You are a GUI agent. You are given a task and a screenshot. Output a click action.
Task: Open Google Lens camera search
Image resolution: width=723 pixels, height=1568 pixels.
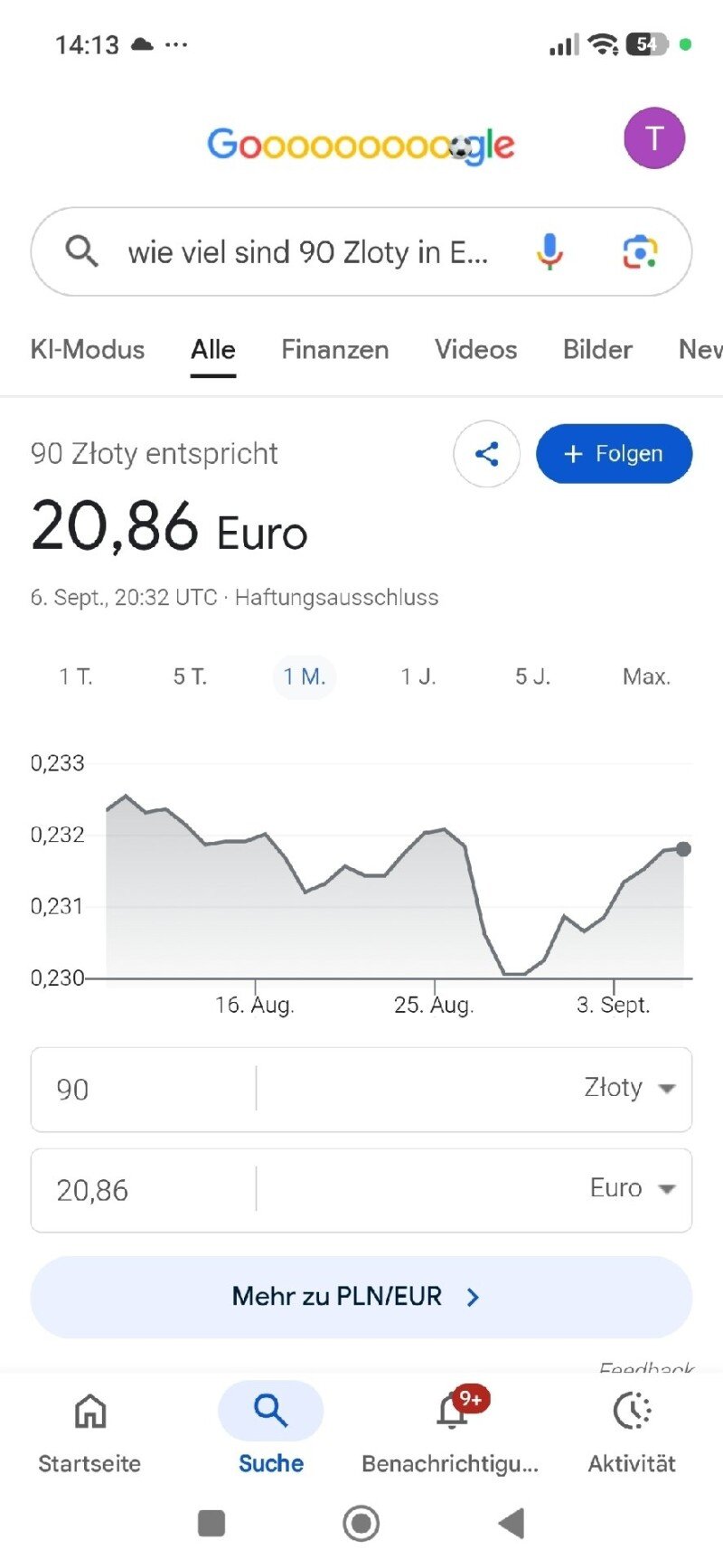point(640,252)
